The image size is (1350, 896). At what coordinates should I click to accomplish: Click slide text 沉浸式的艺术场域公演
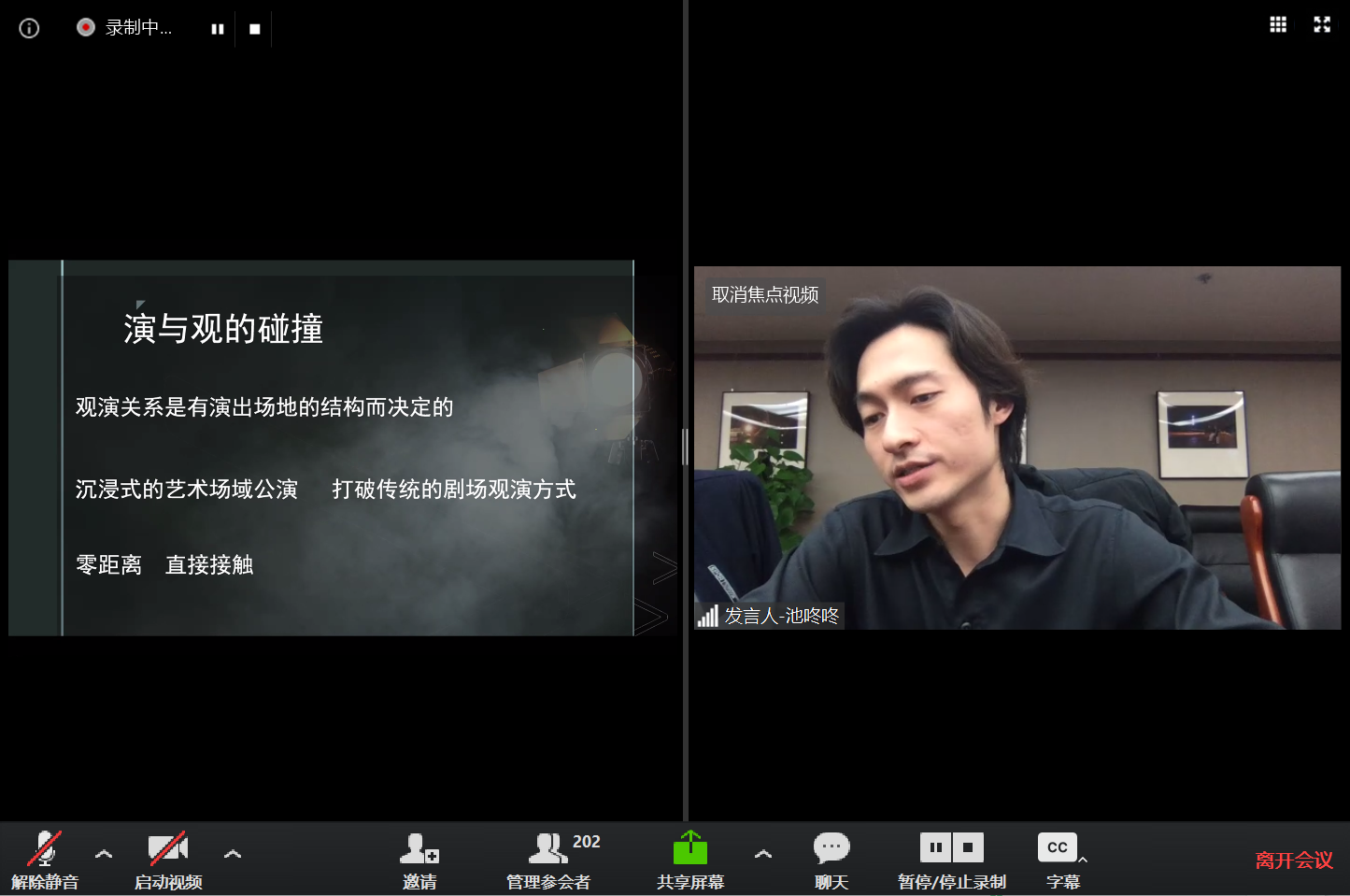[186, 490]
